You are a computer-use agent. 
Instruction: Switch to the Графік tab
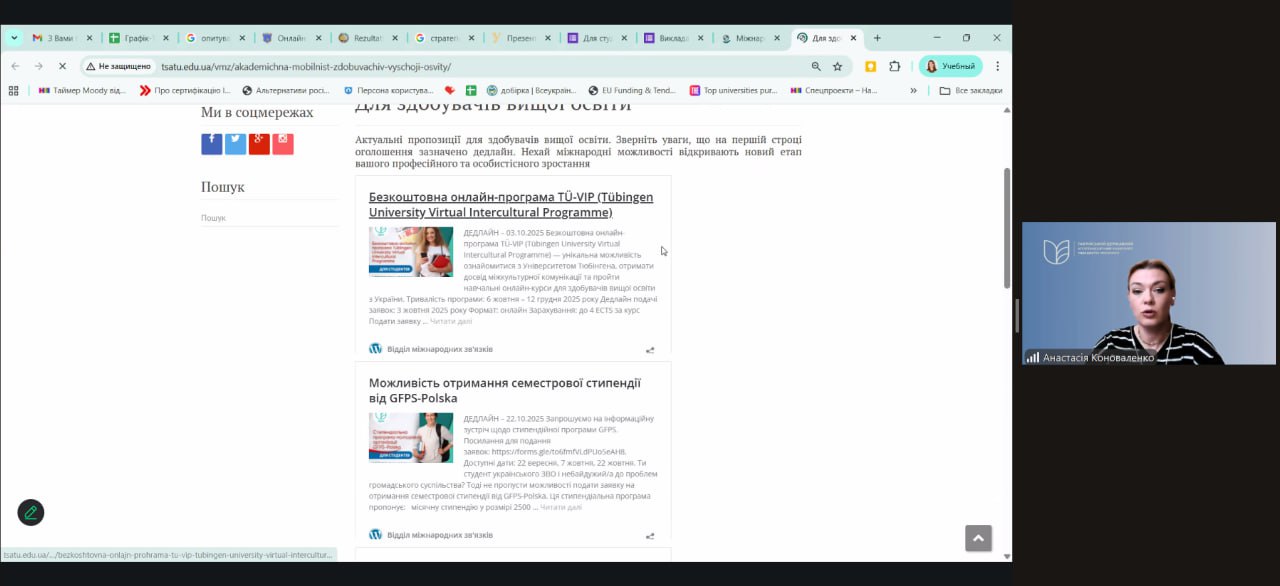point(136,38)
